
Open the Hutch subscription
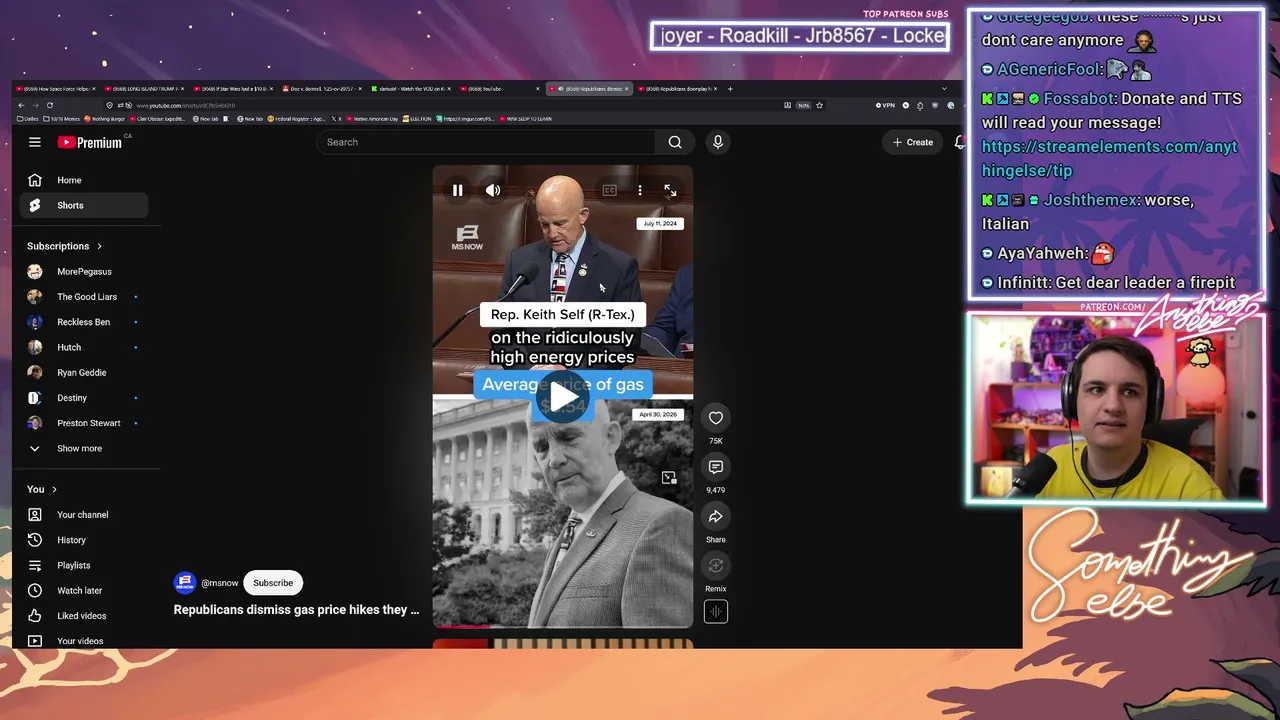pos(84,347)
